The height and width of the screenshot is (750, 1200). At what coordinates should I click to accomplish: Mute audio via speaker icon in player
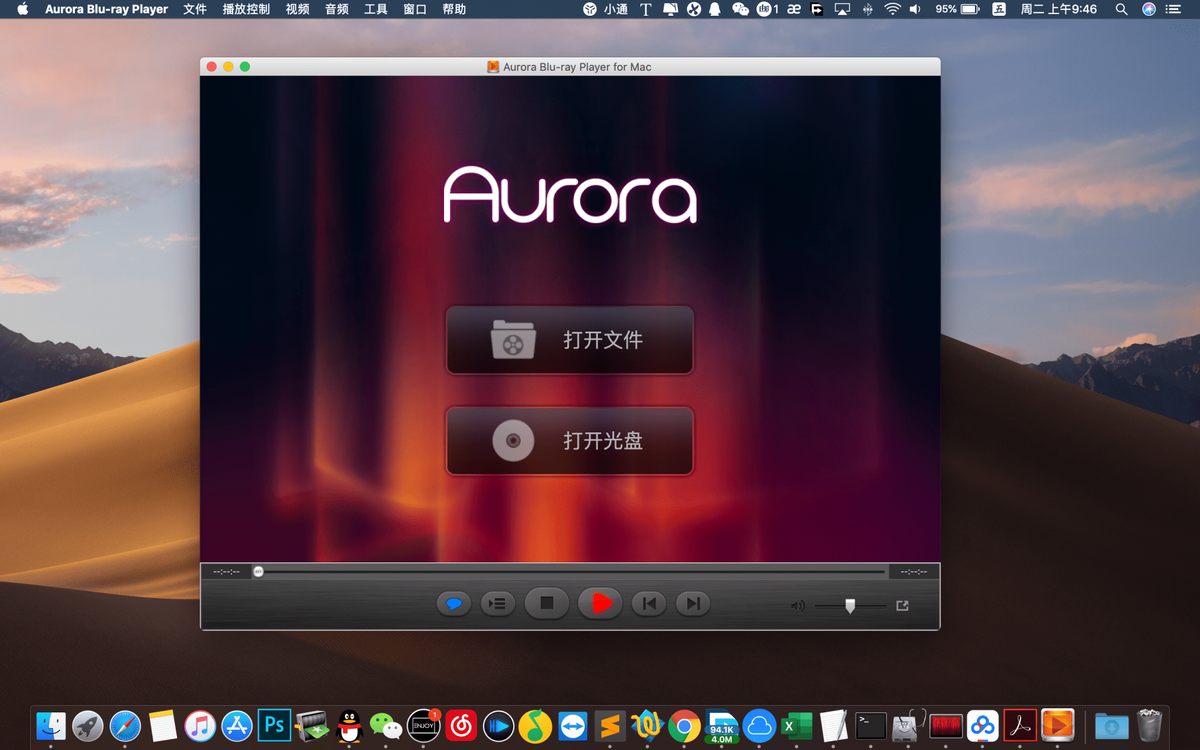click(797, 605)
